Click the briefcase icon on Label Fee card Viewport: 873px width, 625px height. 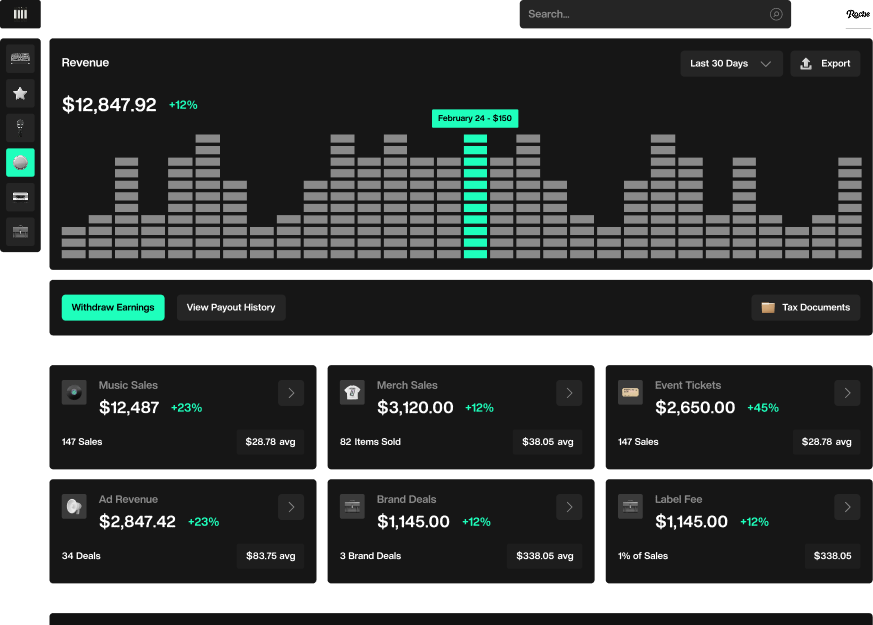[x=630, y=507]
